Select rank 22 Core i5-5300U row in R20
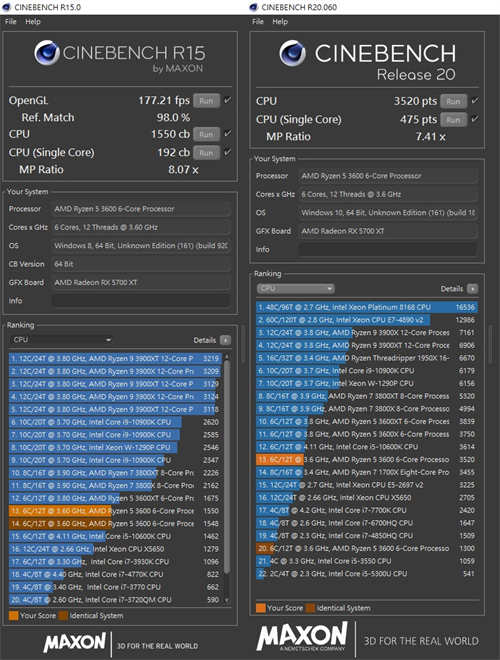 [x=367, y=574]
